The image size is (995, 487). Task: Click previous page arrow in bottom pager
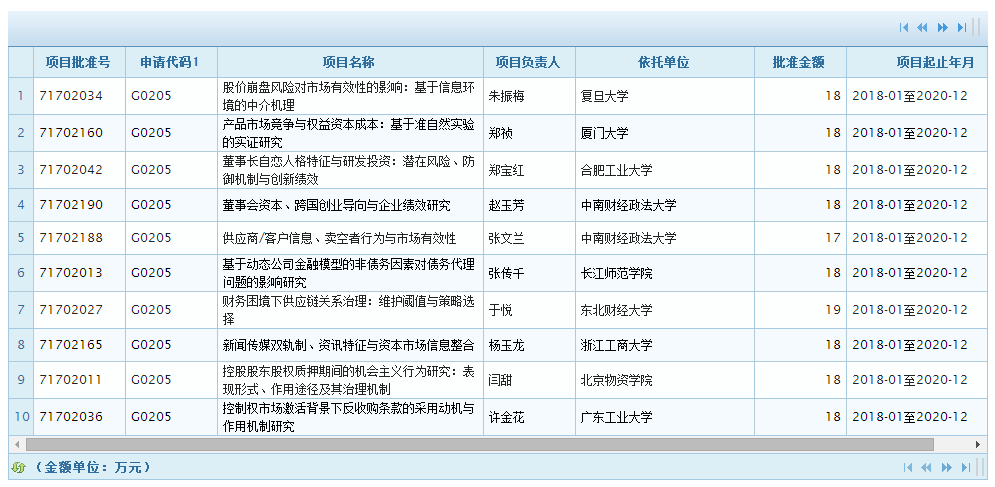point(926,467)
